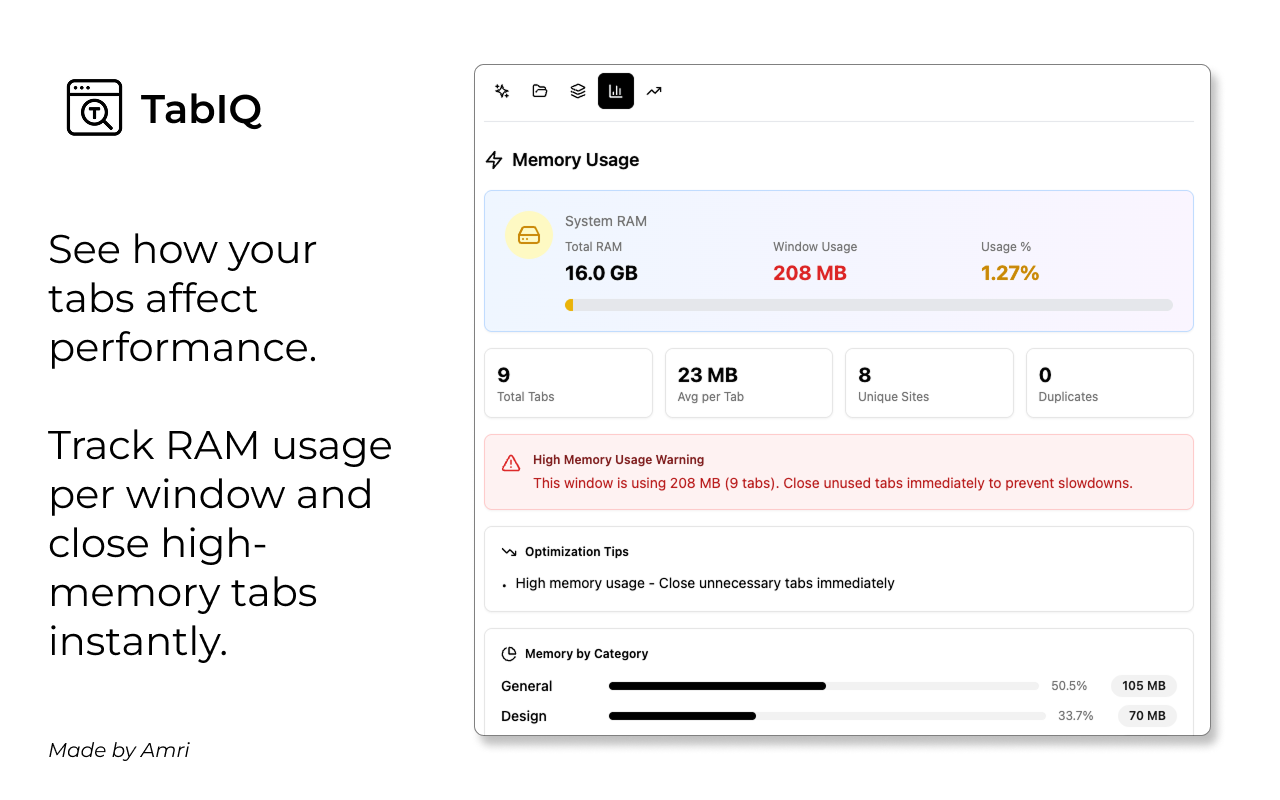1280x800 pixels.
Task: Select the sparkles AI suggestions tool
Action: (x=501, y=91)
